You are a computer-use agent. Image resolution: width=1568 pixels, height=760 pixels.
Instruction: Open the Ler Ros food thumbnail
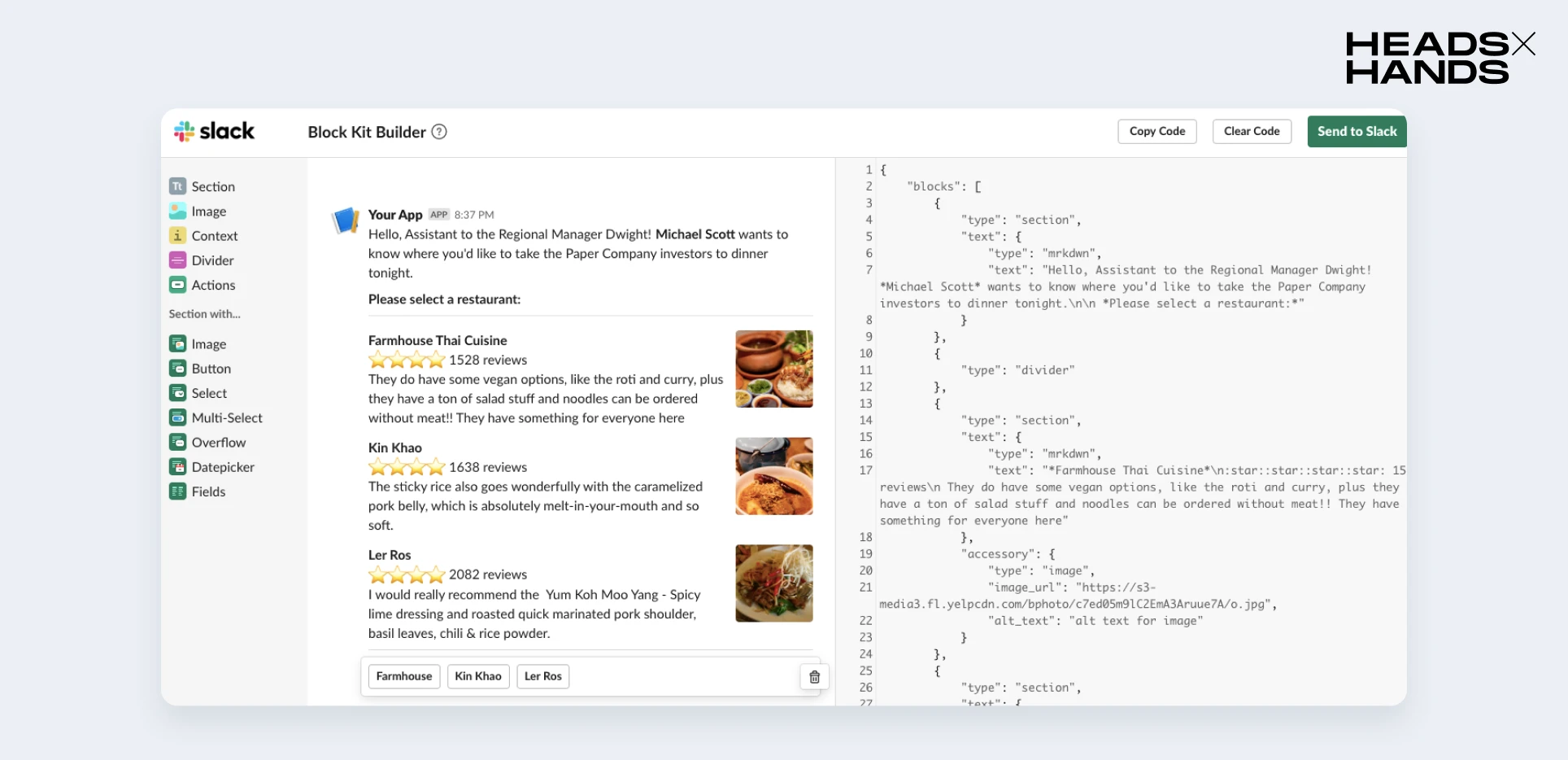pyautogui.click(x=774, y=583)
